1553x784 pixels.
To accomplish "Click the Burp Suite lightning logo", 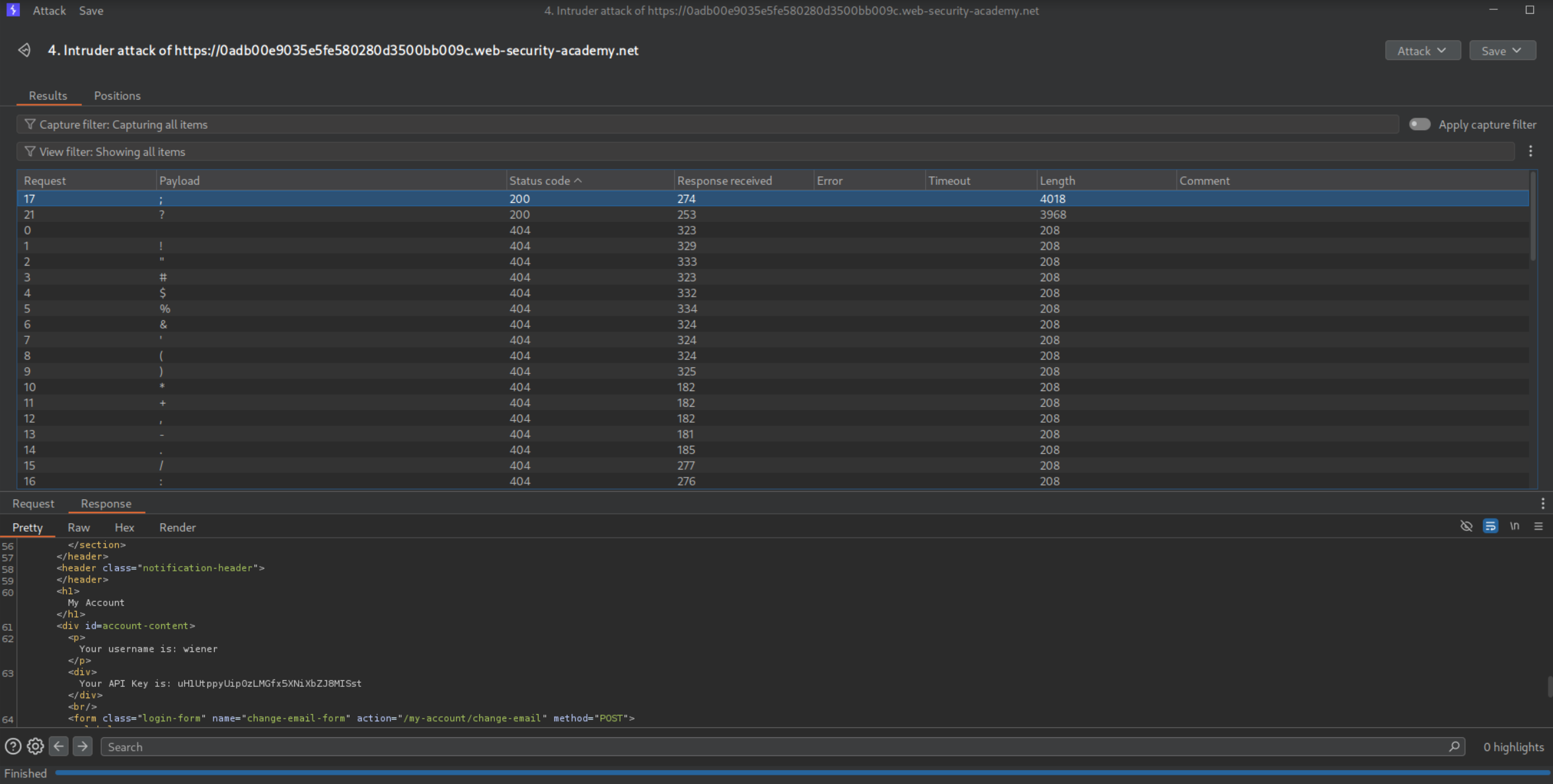I will (13, 10).
